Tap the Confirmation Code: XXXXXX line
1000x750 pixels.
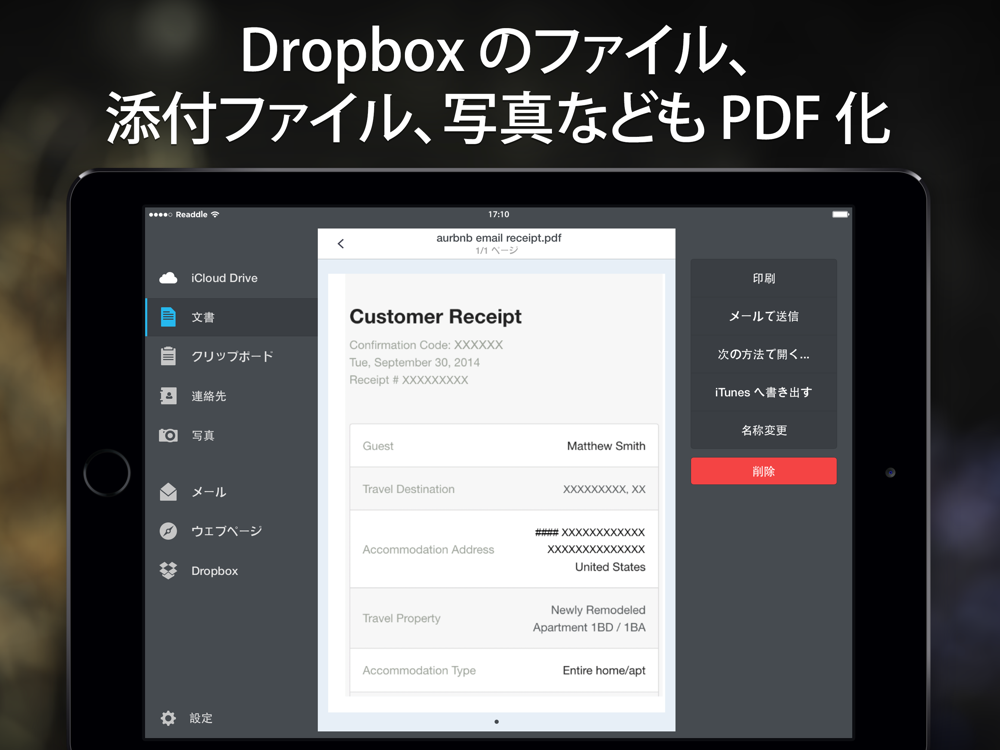coord(426,345)
